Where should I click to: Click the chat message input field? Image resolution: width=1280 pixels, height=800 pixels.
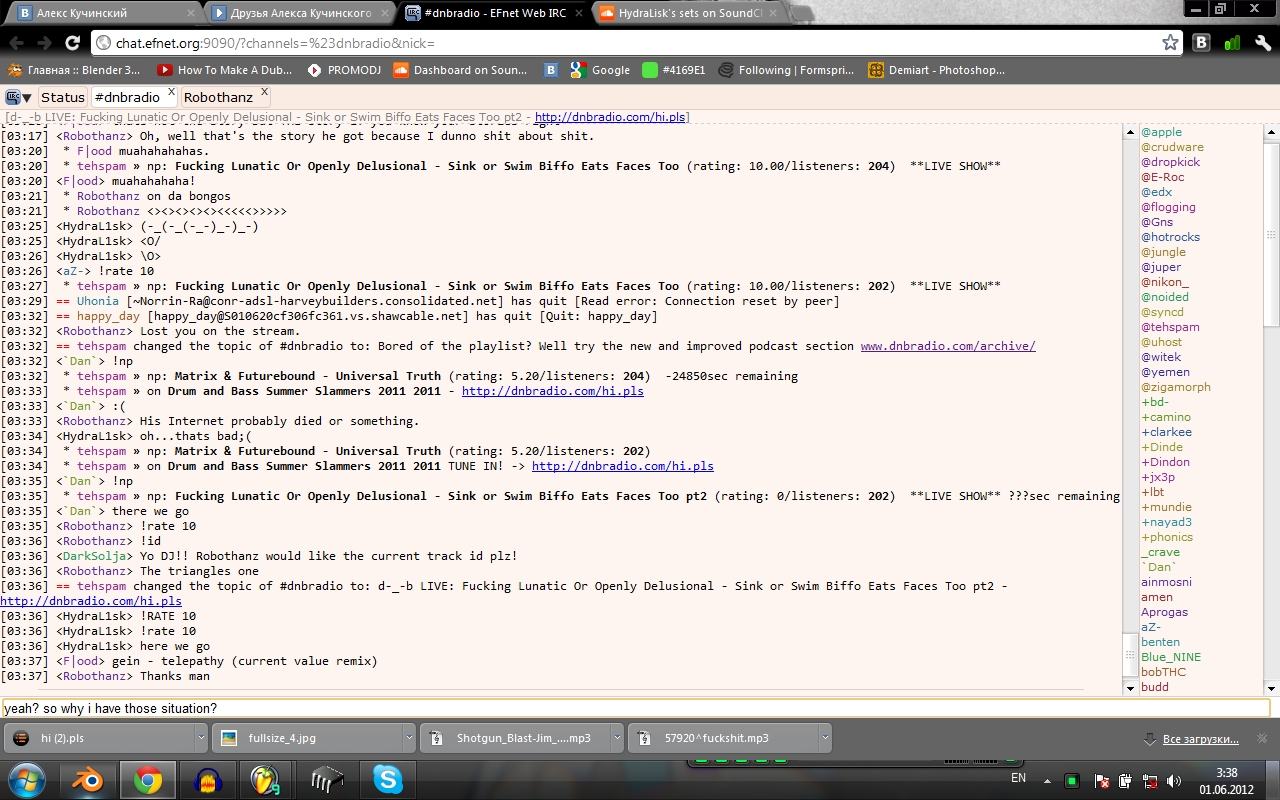tap(636, 708)
